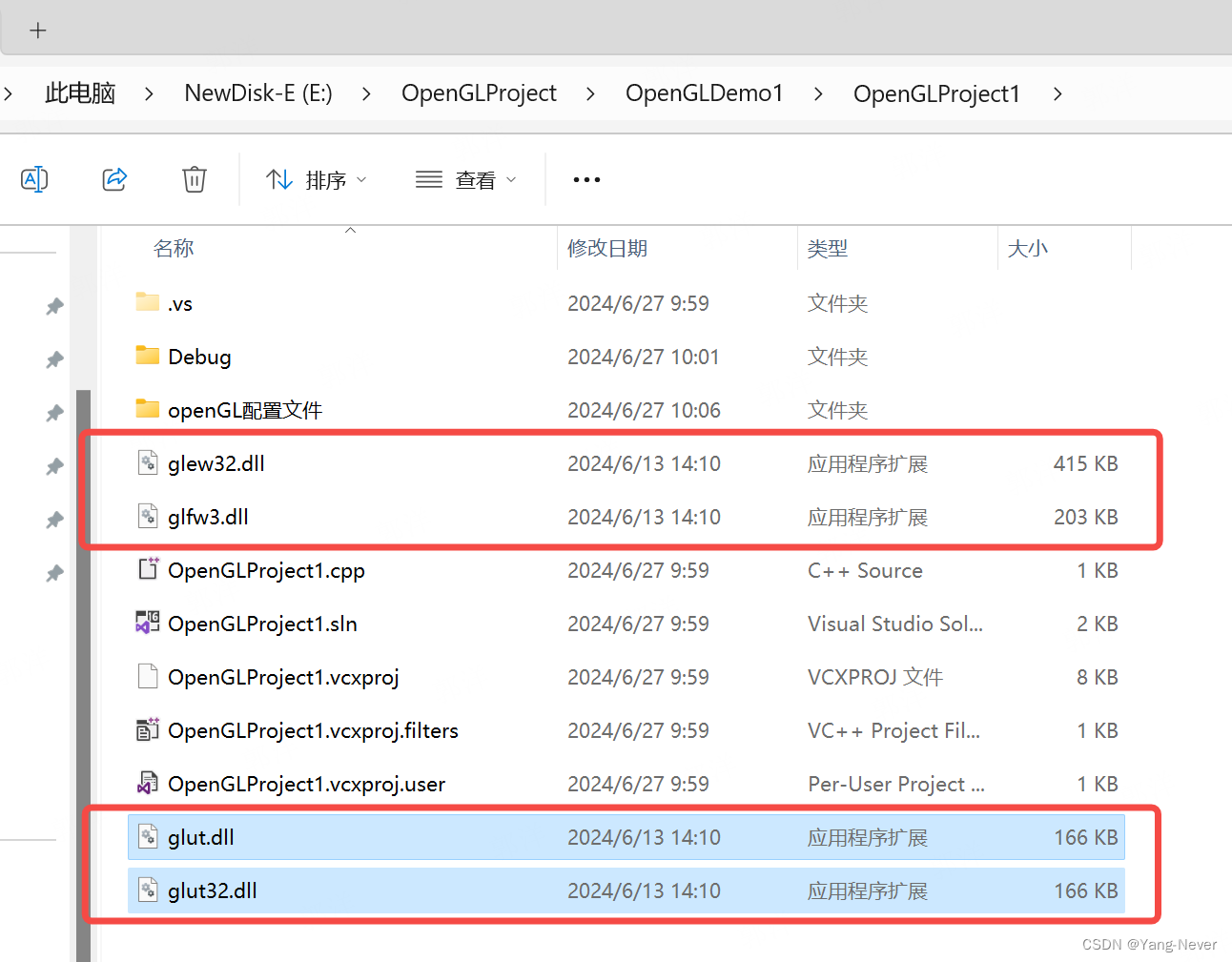This screenshot has height=962, width=1232.
Task: Click the file name OpenGLProject1.vcxproj.filters
Action: pos(313,730)
